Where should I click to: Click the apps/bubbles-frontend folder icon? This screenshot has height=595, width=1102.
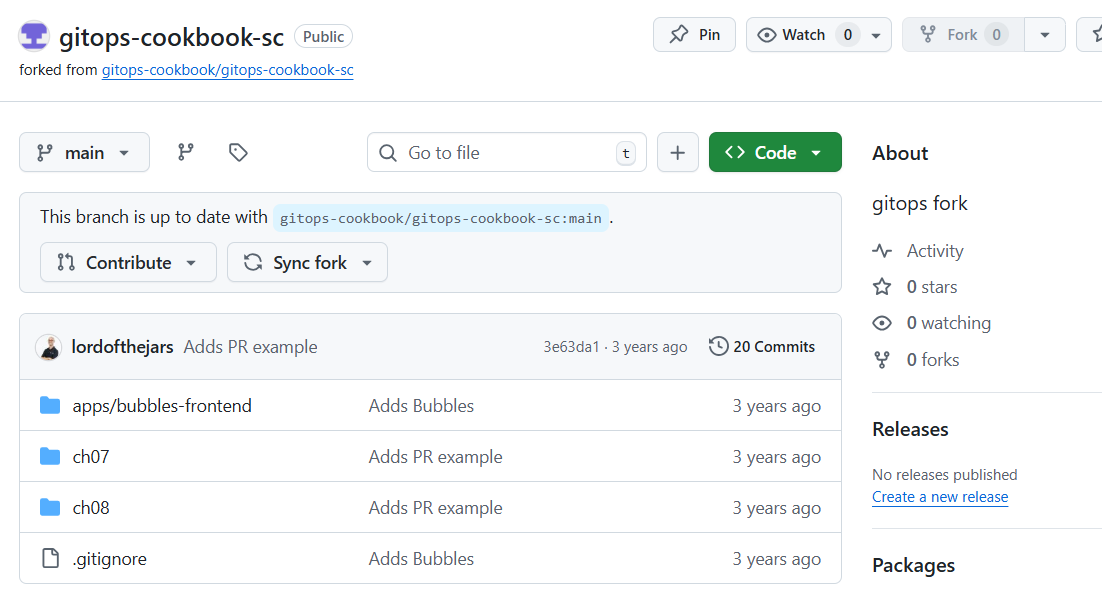[50, 405]
